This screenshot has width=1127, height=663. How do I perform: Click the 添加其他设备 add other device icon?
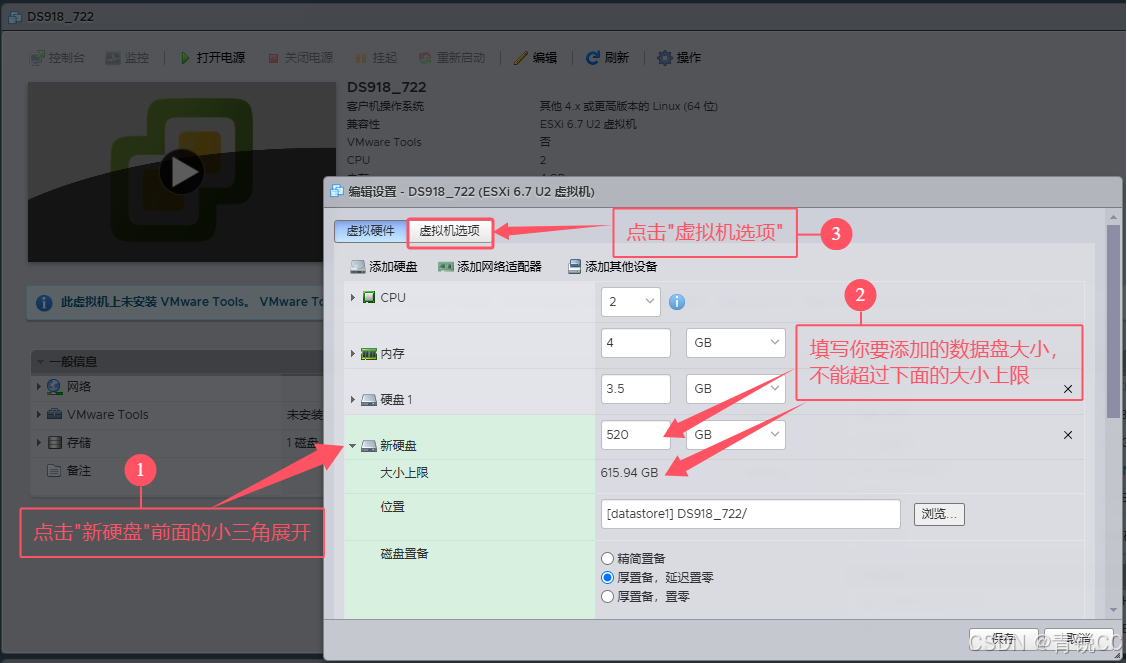pyautogui.click(x=574, y=267)
